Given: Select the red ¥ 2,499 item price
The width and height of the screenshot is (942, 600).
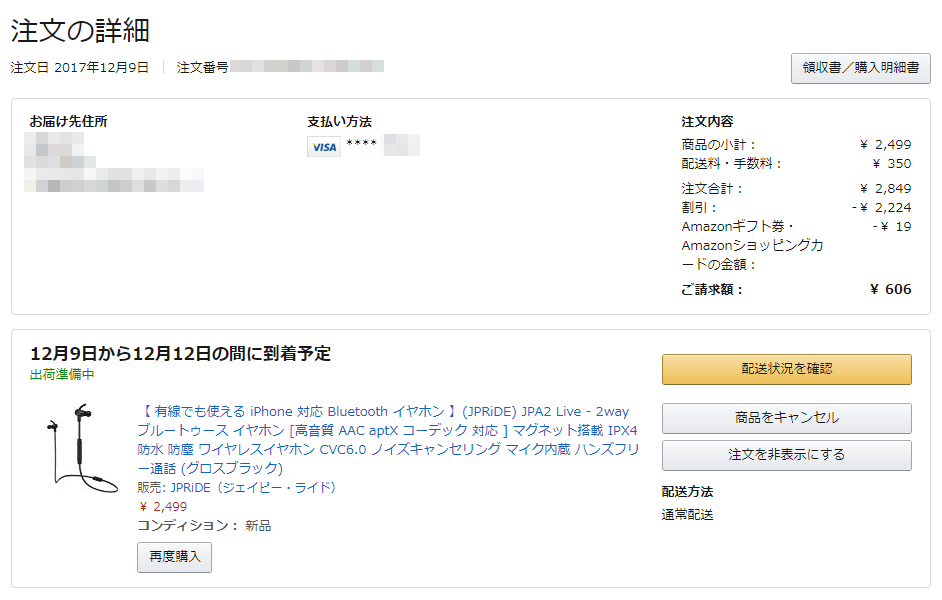Looking at the screenshot, I should point(163,506).
